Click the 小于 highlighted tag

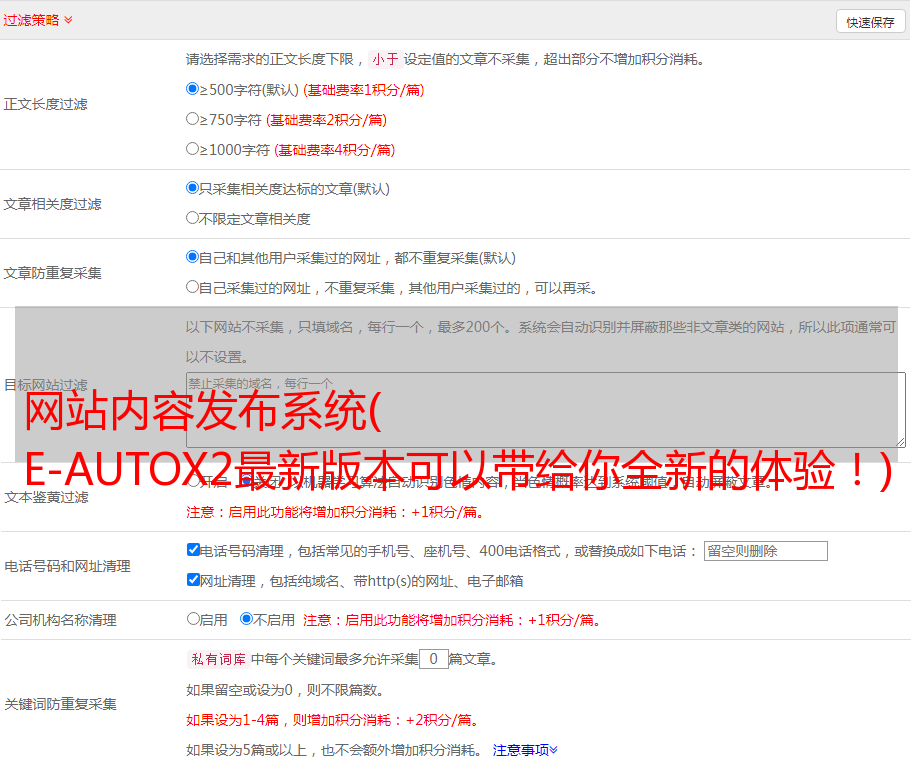point(385,59)
